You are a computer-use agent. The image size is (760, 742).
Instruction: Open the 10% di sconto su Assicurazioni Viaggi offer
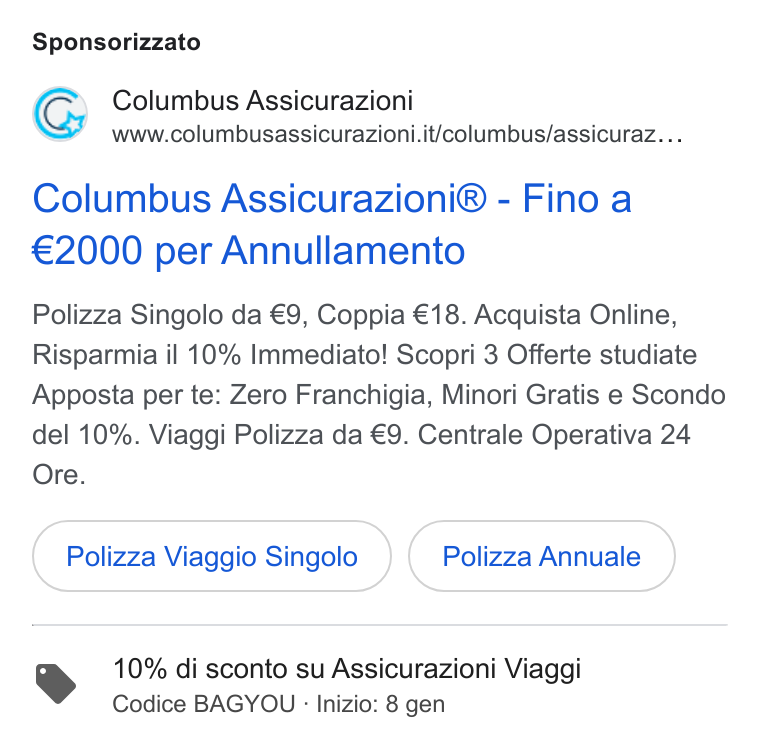(347, 669)
